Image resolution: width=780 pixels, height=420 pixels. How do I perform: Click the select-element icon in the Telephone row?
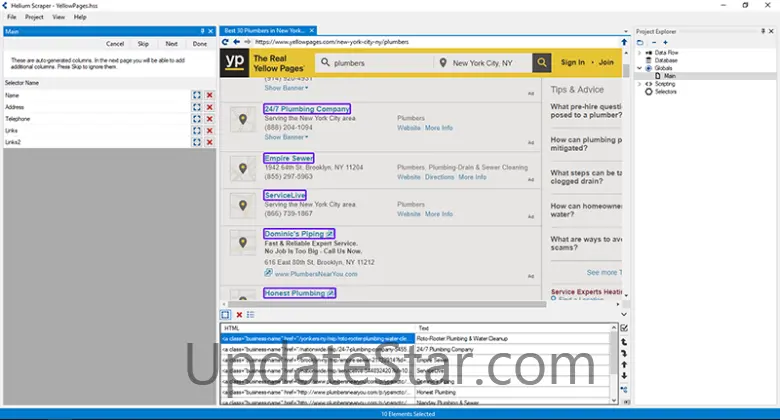(197, 119)
